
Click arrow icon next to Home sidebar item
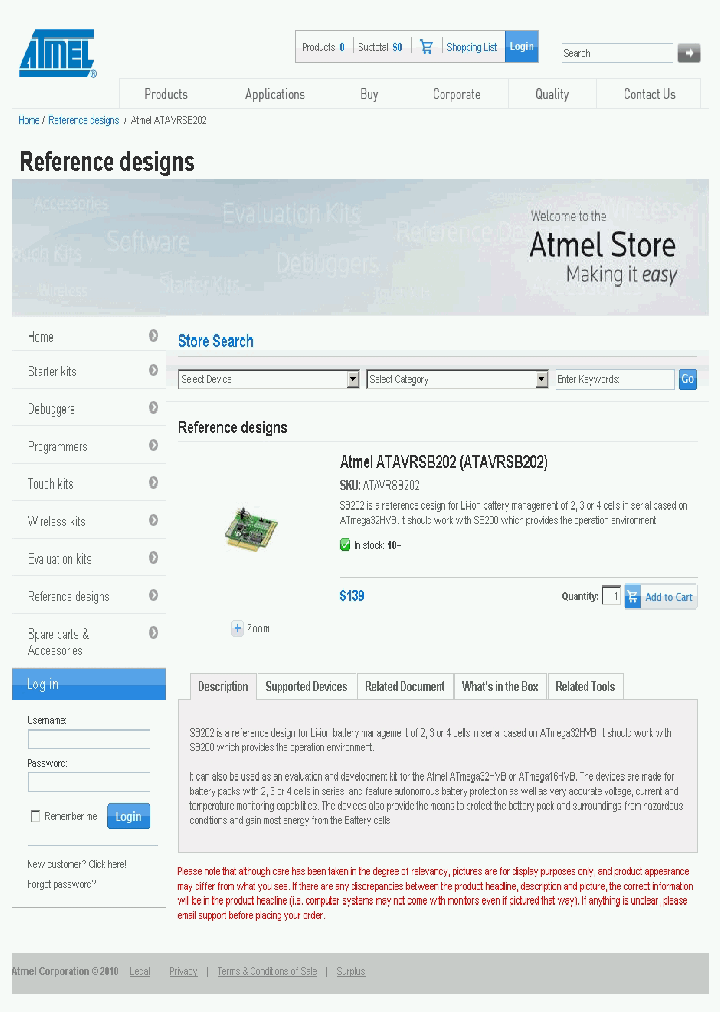pos(154,336)
